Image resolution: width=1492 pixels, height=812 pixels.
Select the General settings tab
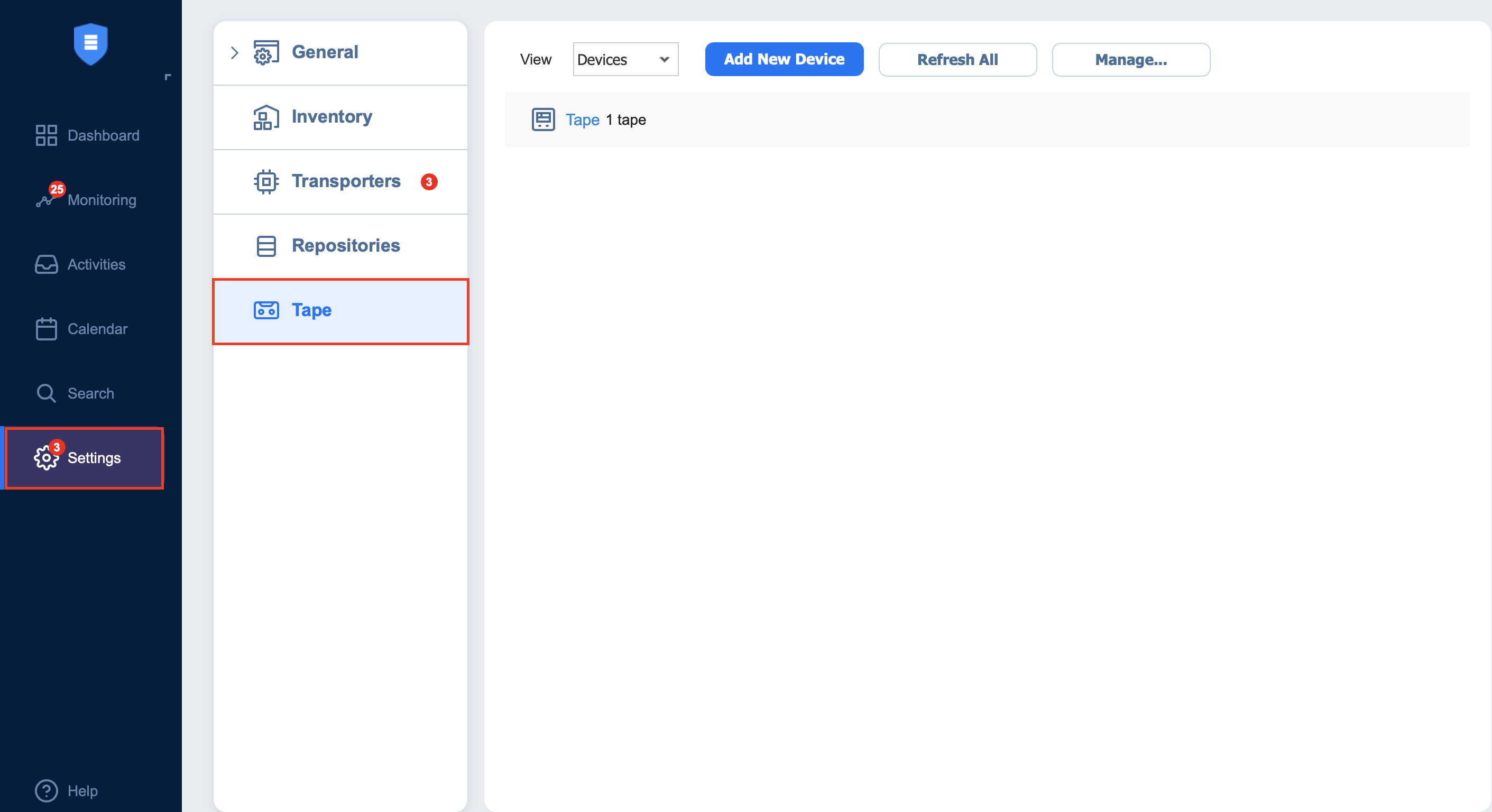pyautogui.click(x=340, y=53)
